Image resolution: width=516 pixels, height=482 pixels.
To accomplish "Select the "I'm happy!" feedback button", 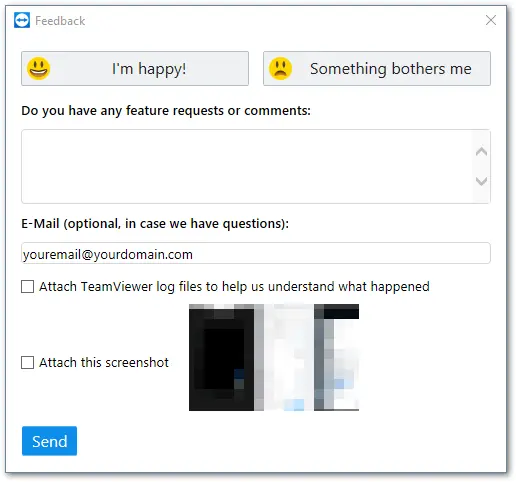I will click(x=135, y=68).
